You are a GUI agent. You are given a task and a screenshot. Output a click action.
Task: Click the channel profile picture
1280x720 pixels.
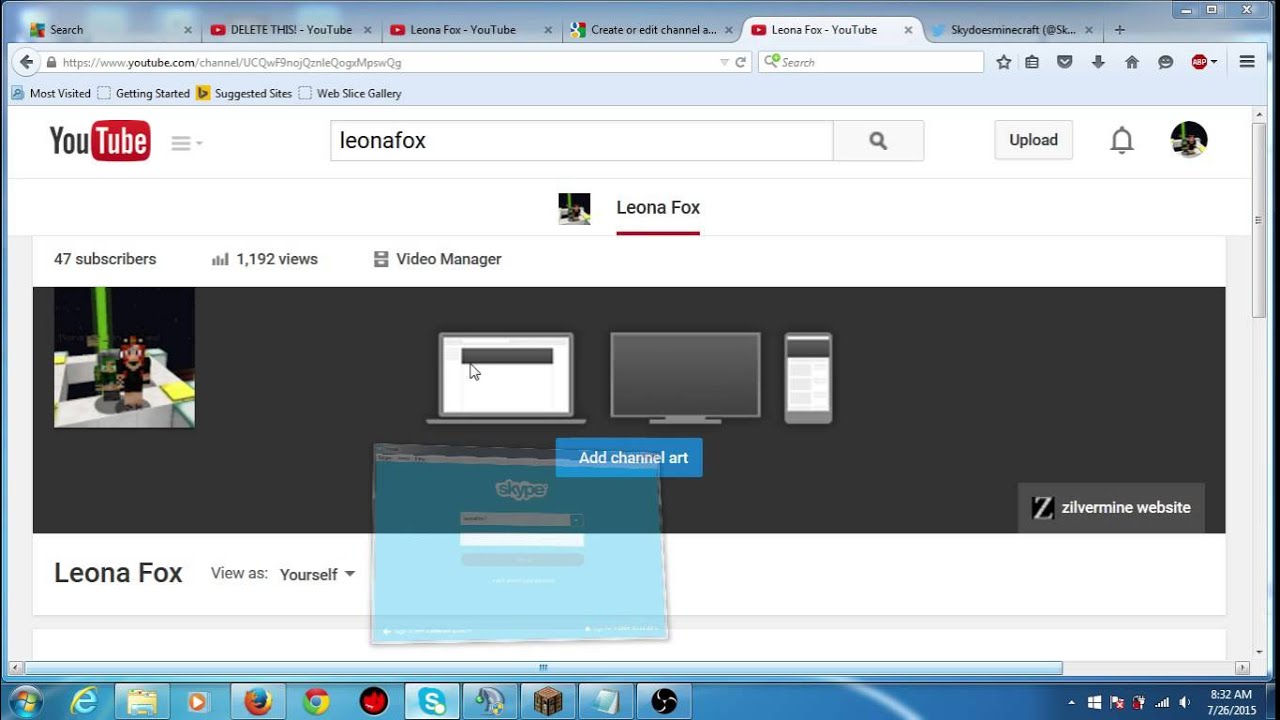124,357
